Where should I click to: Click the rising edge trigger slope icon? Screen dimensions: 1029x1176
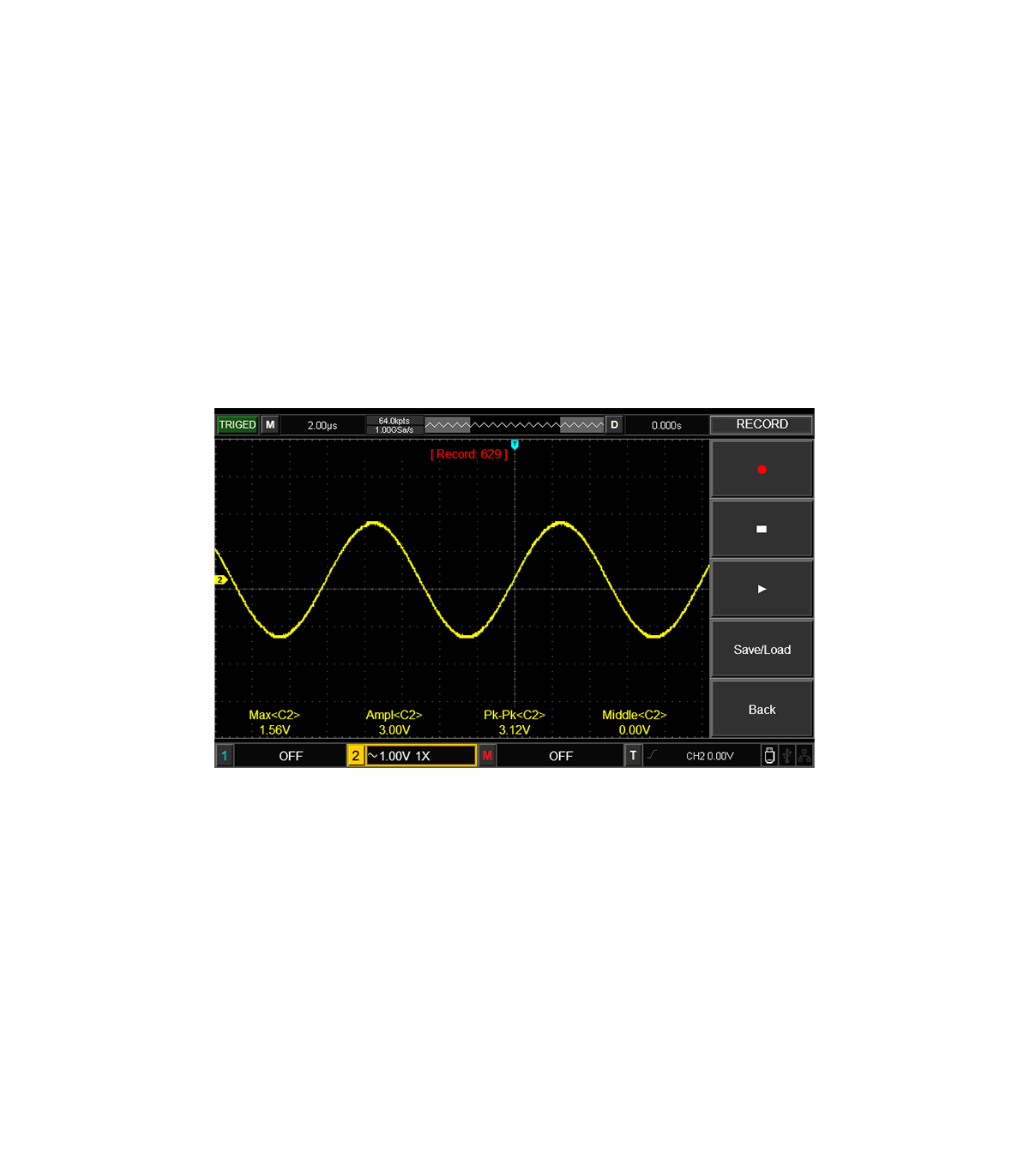653,754
